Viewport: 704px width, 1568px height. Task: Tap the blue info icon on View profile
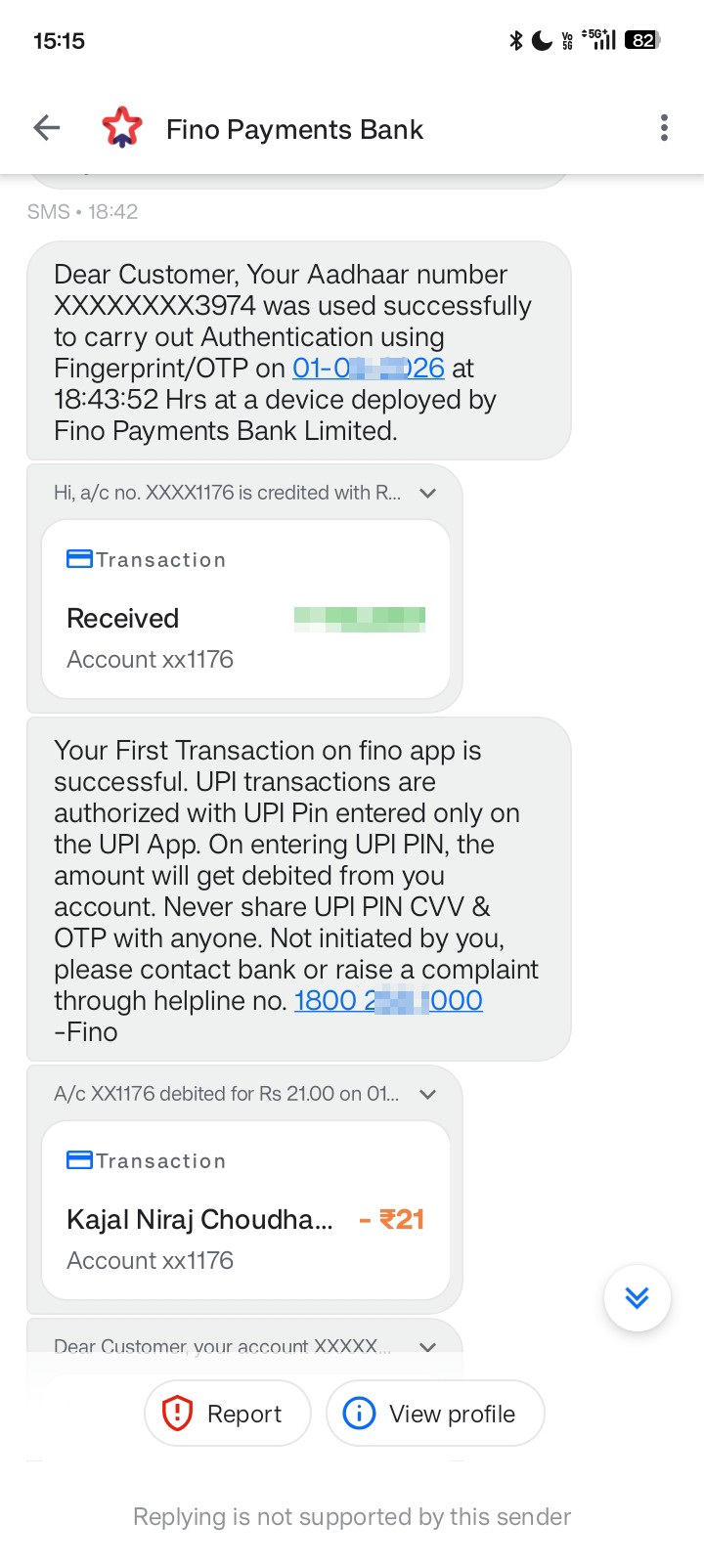click(359, 1414)
